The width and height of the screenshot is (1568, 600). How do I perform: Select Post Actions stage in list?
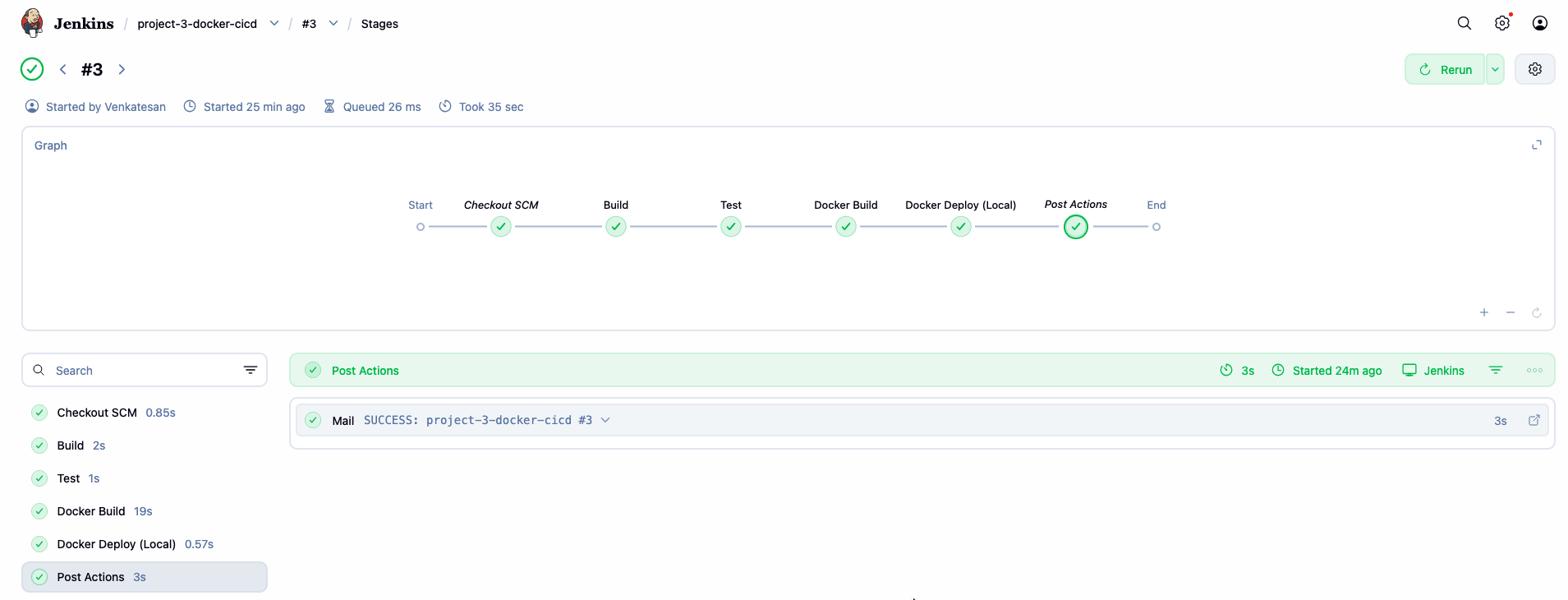(145, 577)
